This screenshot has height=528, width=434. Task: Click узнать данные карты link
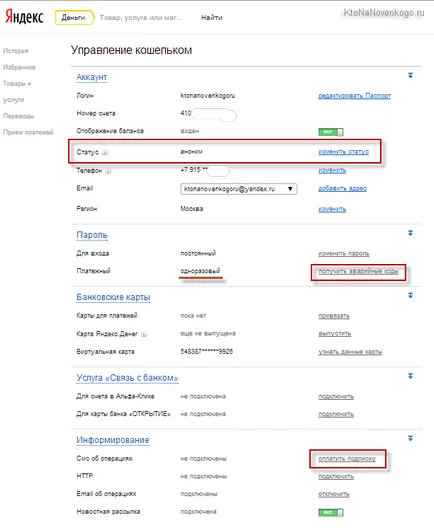350,352
